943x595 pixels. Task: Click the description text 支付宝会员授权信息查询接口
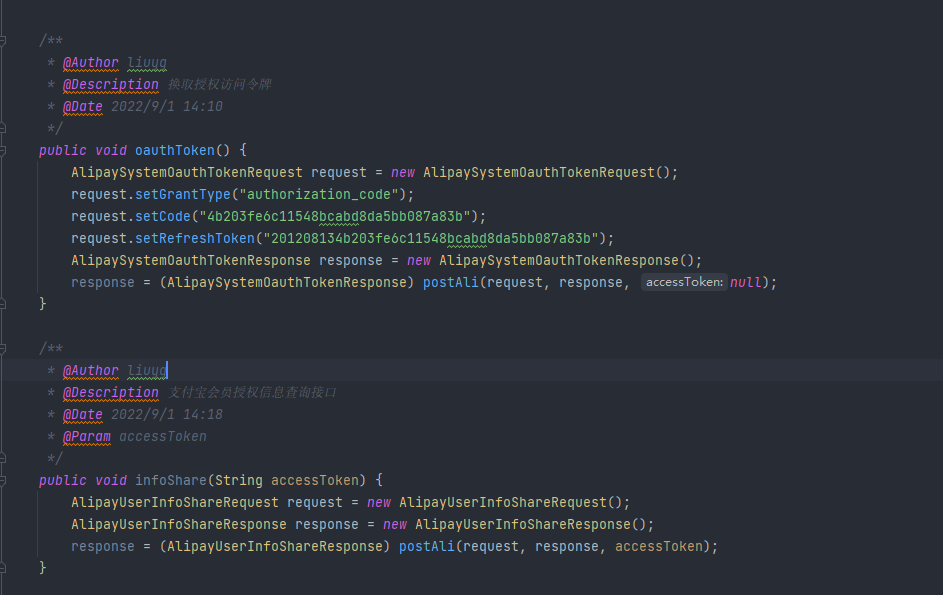pos(252,392)
